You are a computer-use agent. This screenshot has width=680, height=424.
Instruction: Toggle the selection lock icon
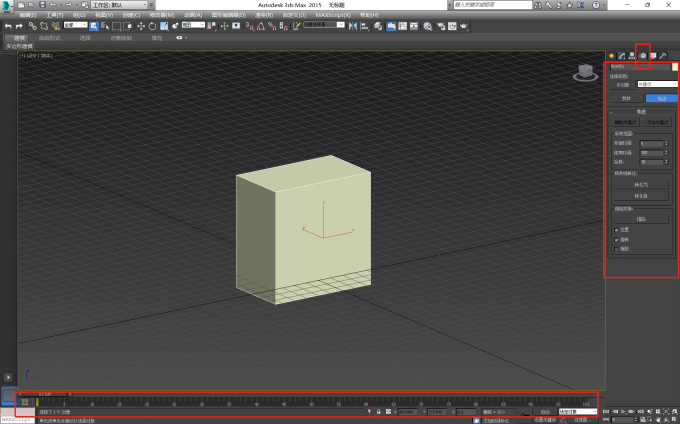click(379, 411)
